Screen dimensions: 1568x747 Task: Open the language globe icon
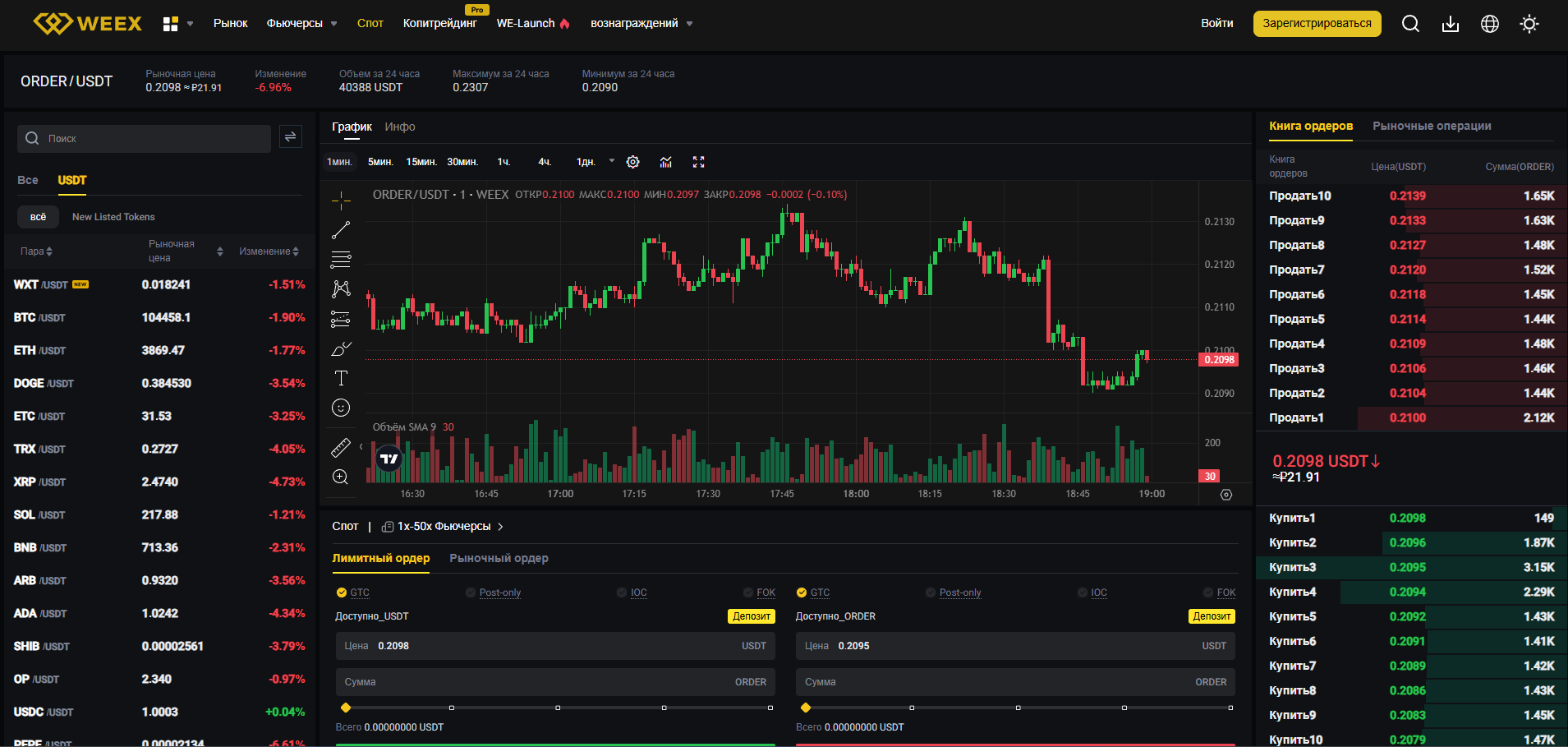point(1490,24)
